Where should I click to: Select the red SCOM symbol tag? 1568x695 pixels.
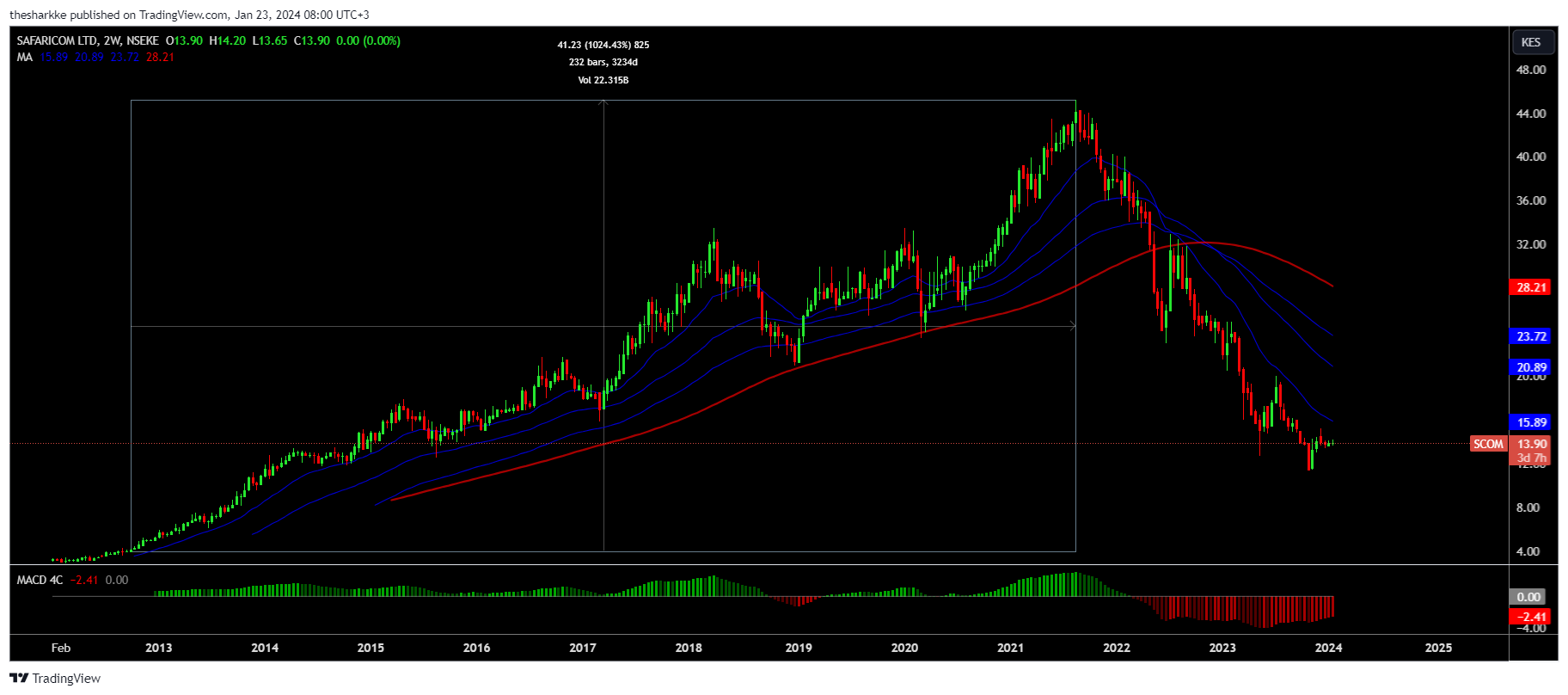[1488, 444]
